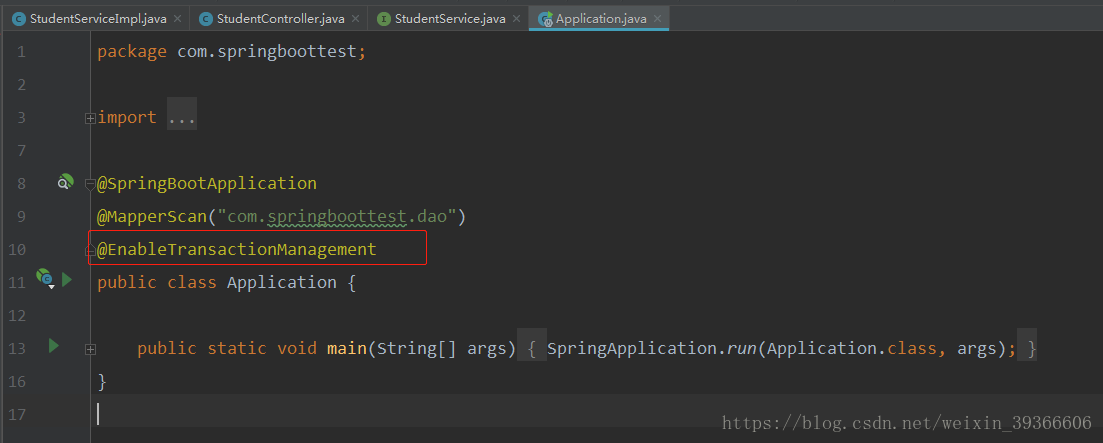Click the @SpringBootApplication annotation
This screenshot has width=1103, height=443.
coord(207,184)
